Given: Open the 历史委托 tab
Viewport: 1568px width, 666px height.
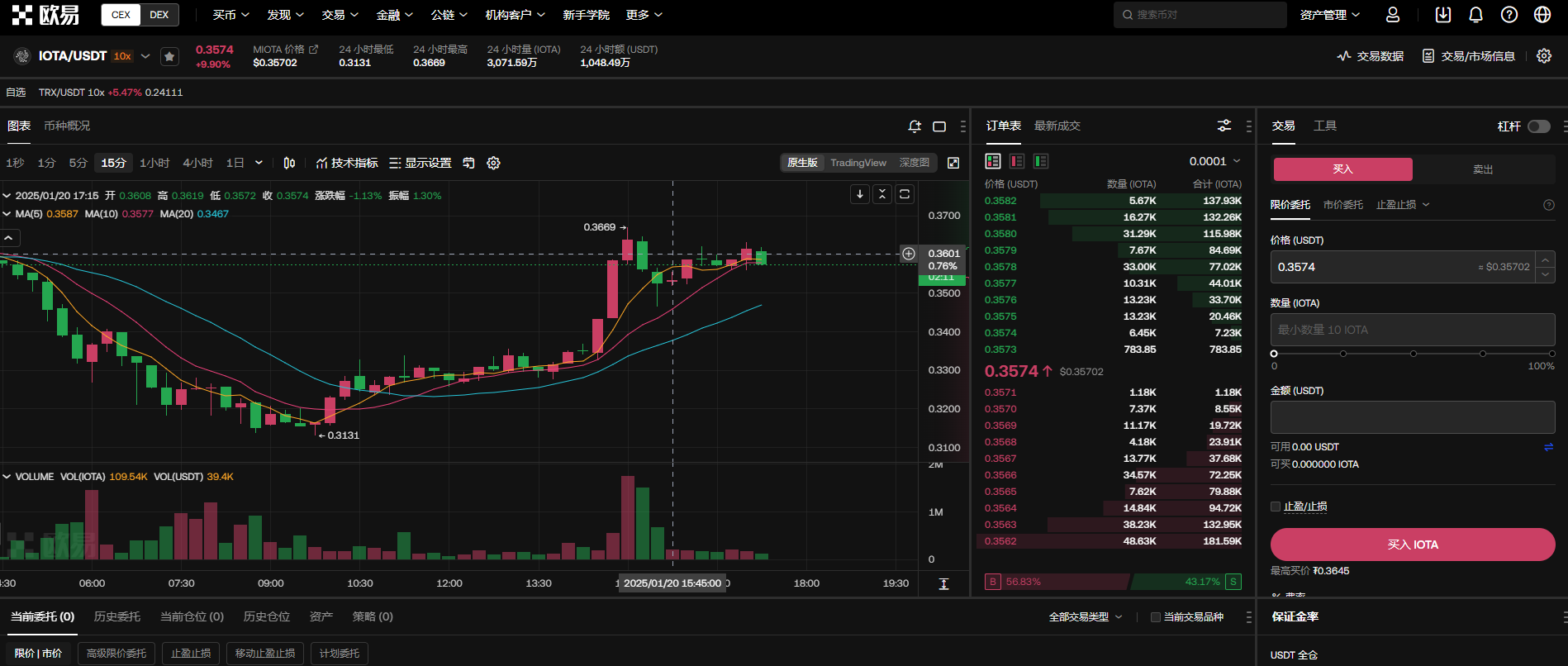Looking at the screenshot, I should (116, 616).
